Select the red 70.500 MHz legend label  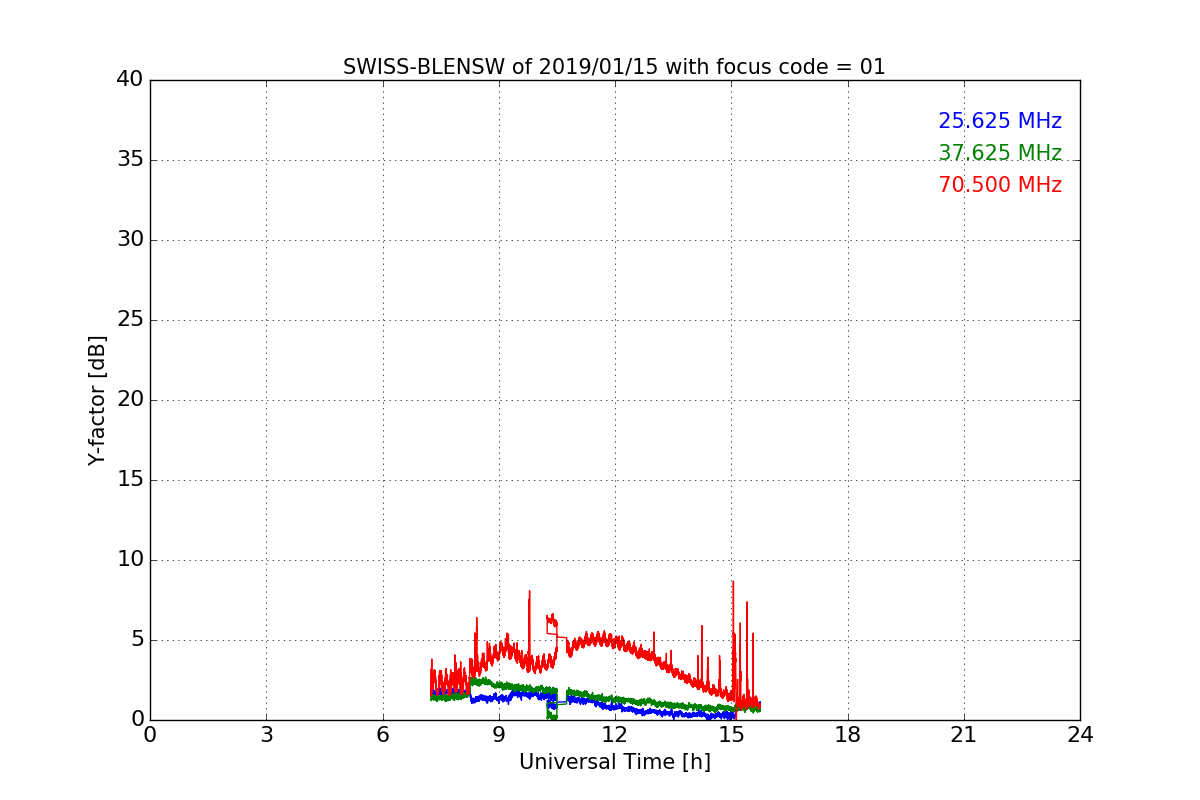(1000, 185)
